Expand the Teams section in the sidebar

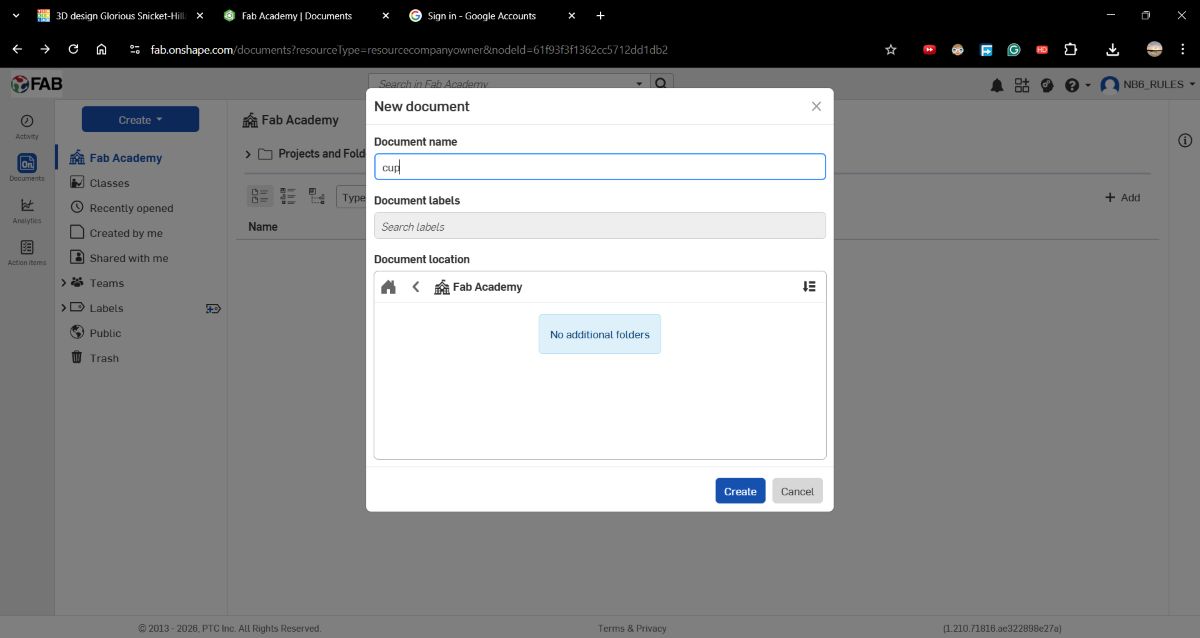[63, 283]
